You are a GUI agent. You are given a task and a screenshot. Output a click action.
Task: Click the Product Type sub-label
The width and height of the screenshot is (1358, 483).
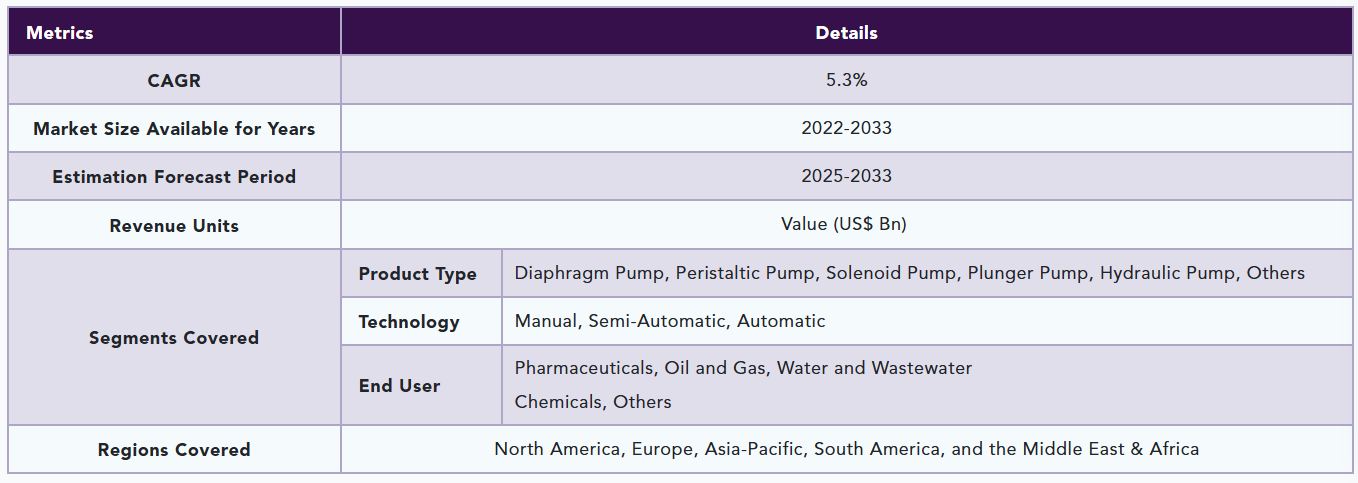pos(417,274)
